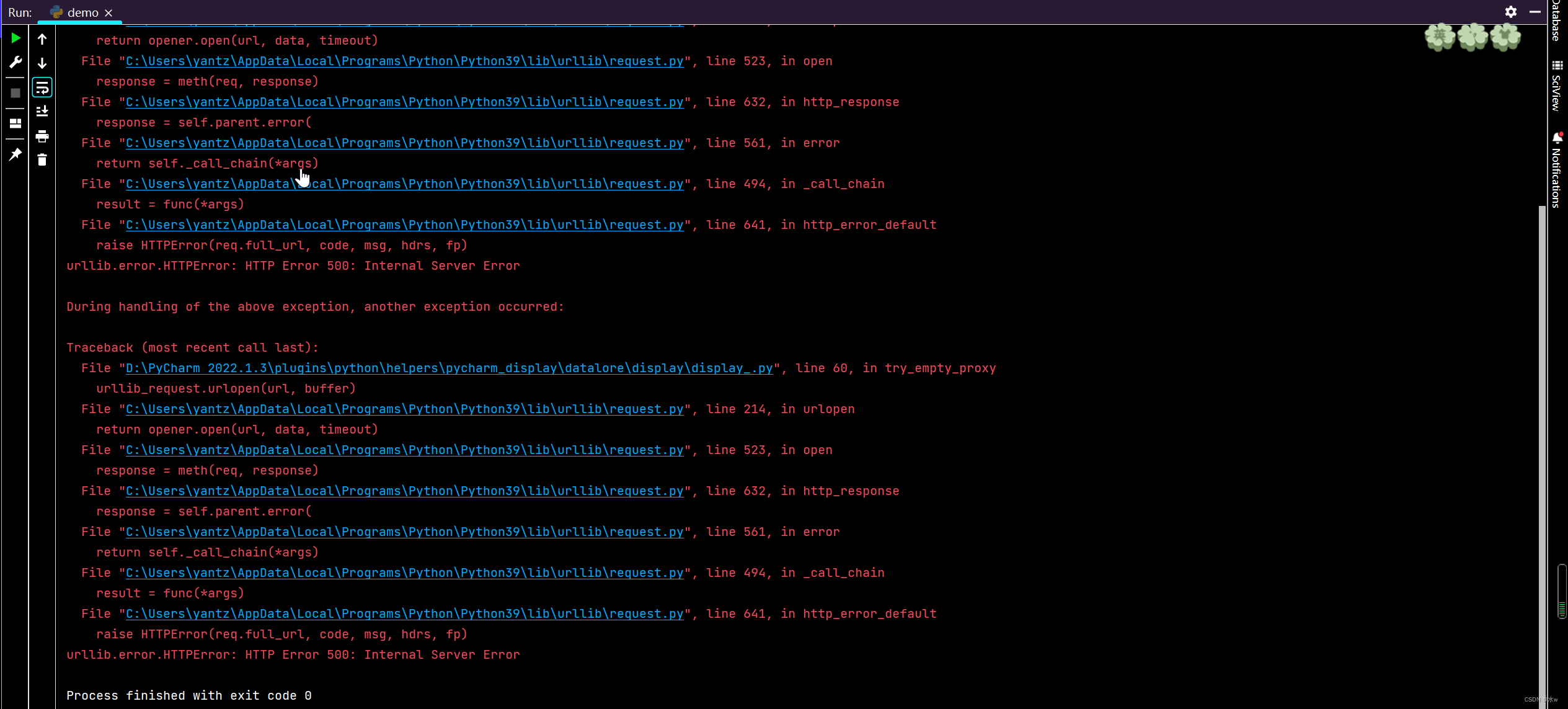This screenshot has width=1568, height=709.
Task: Open the settings gear in the title bar
Action: pos(1510,11)
